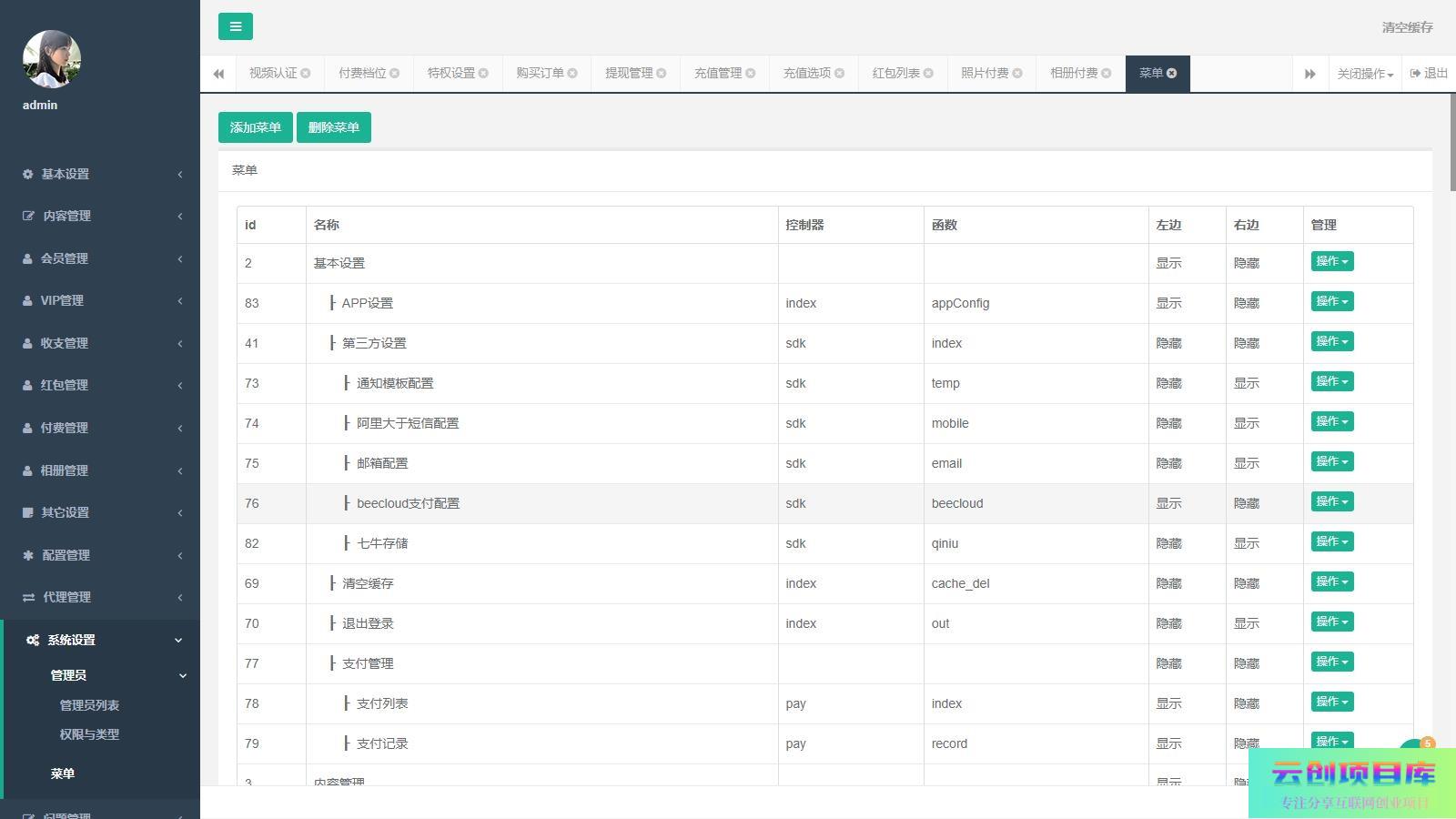Click the 添加菜单 button

(255, 127)
